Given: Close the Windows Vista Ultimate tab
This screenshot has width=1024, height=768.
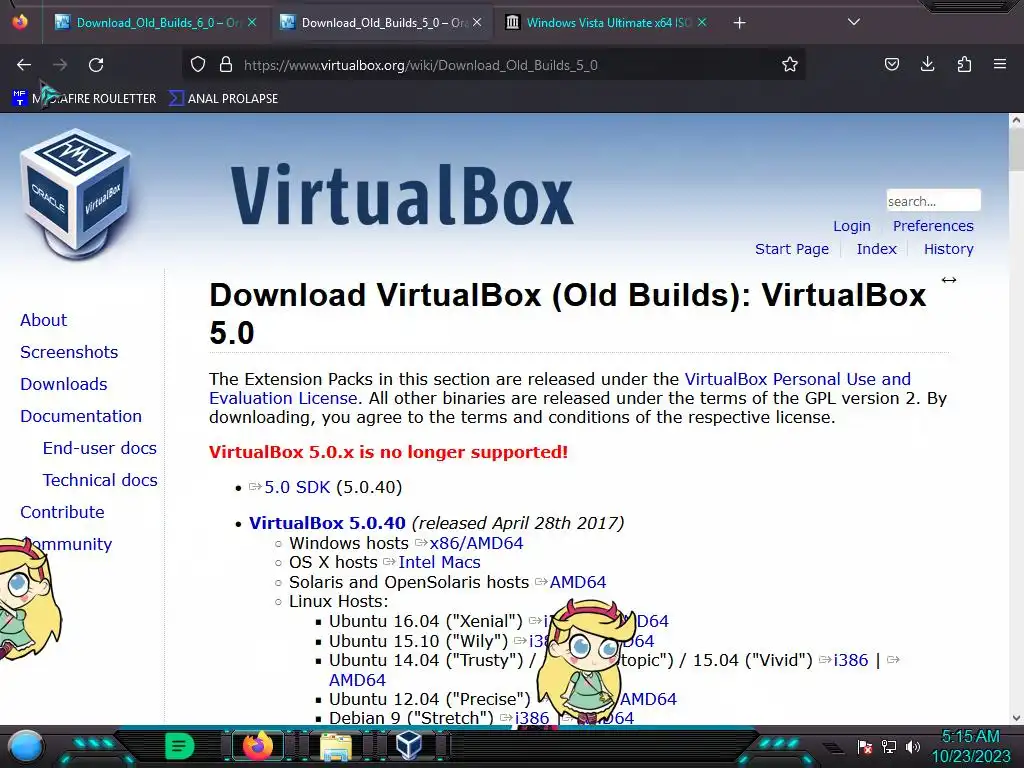Looking at the screenshot, I should pos(702,23).
